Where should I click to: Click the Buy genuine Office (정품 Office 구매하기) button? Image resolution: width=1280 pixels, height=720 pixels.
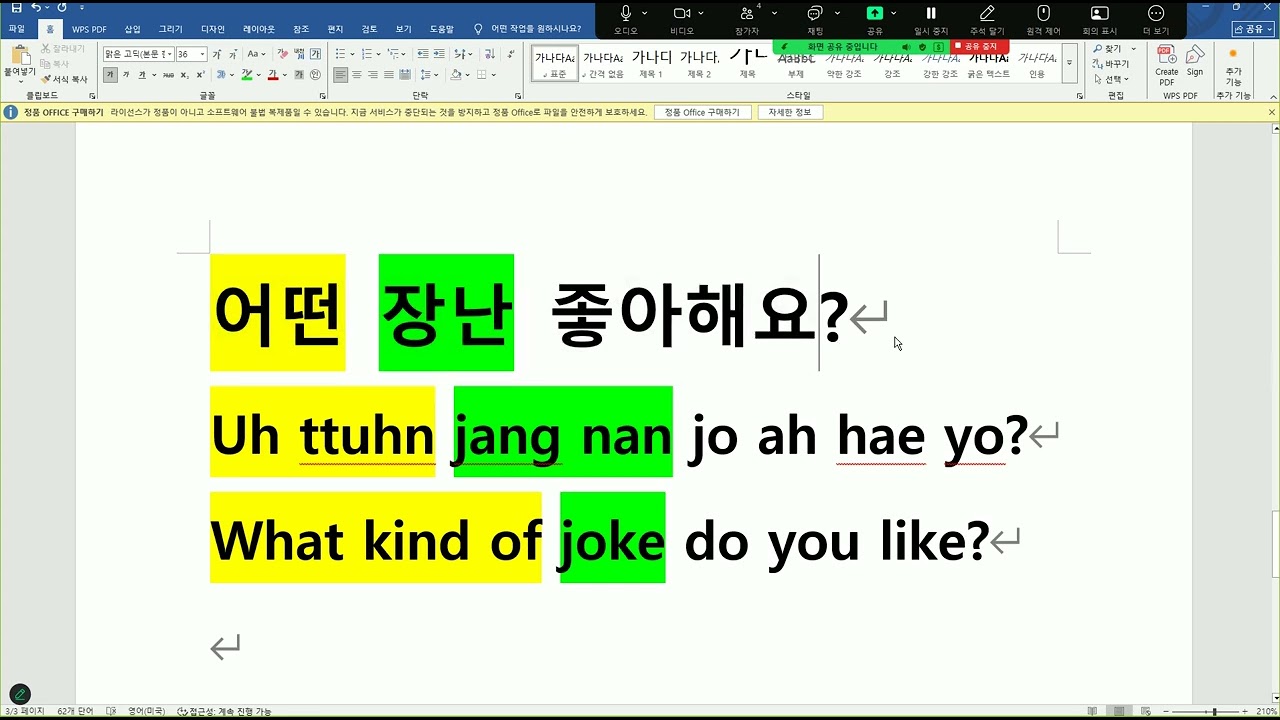point(702,112)
